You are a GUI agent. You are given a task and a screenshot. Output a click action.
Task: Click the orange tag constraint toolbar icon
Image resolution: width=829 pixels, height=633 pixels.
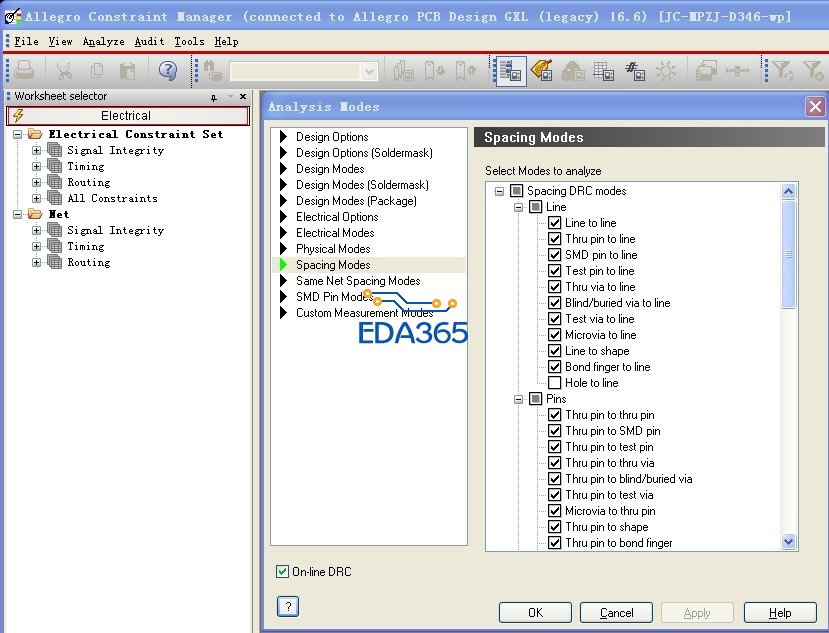point(542,70)
